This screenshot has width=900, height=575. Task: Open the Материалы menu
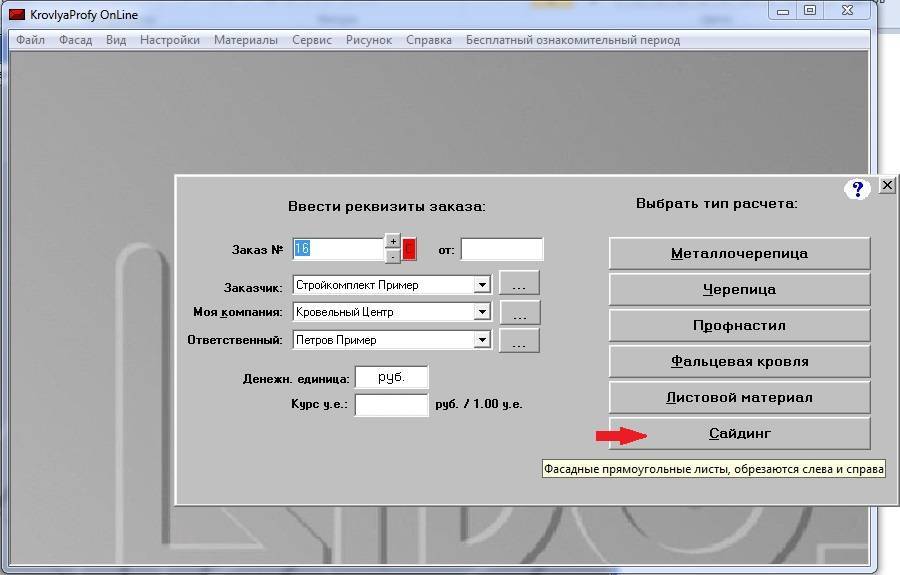(x=246, y=40)
